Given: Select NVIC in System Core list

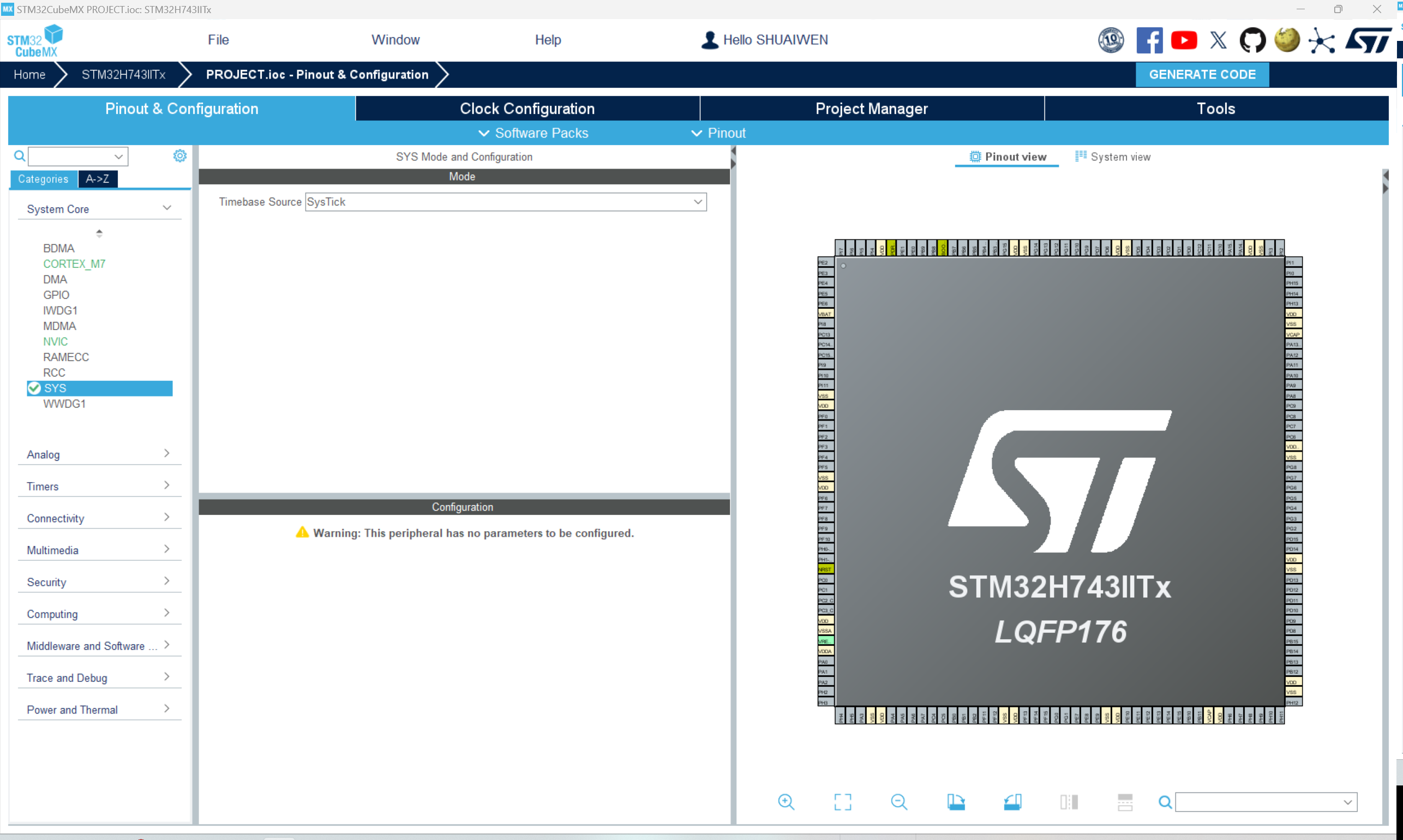Looking at the screenshot, I should (x=55, y=341).
